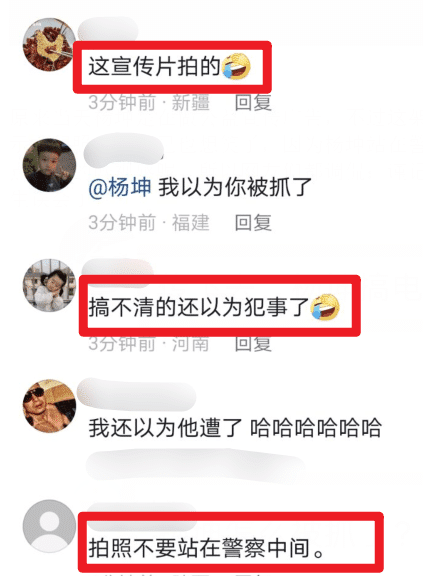Click 回复 under the 新疆 comment

(x=253, y=102)
